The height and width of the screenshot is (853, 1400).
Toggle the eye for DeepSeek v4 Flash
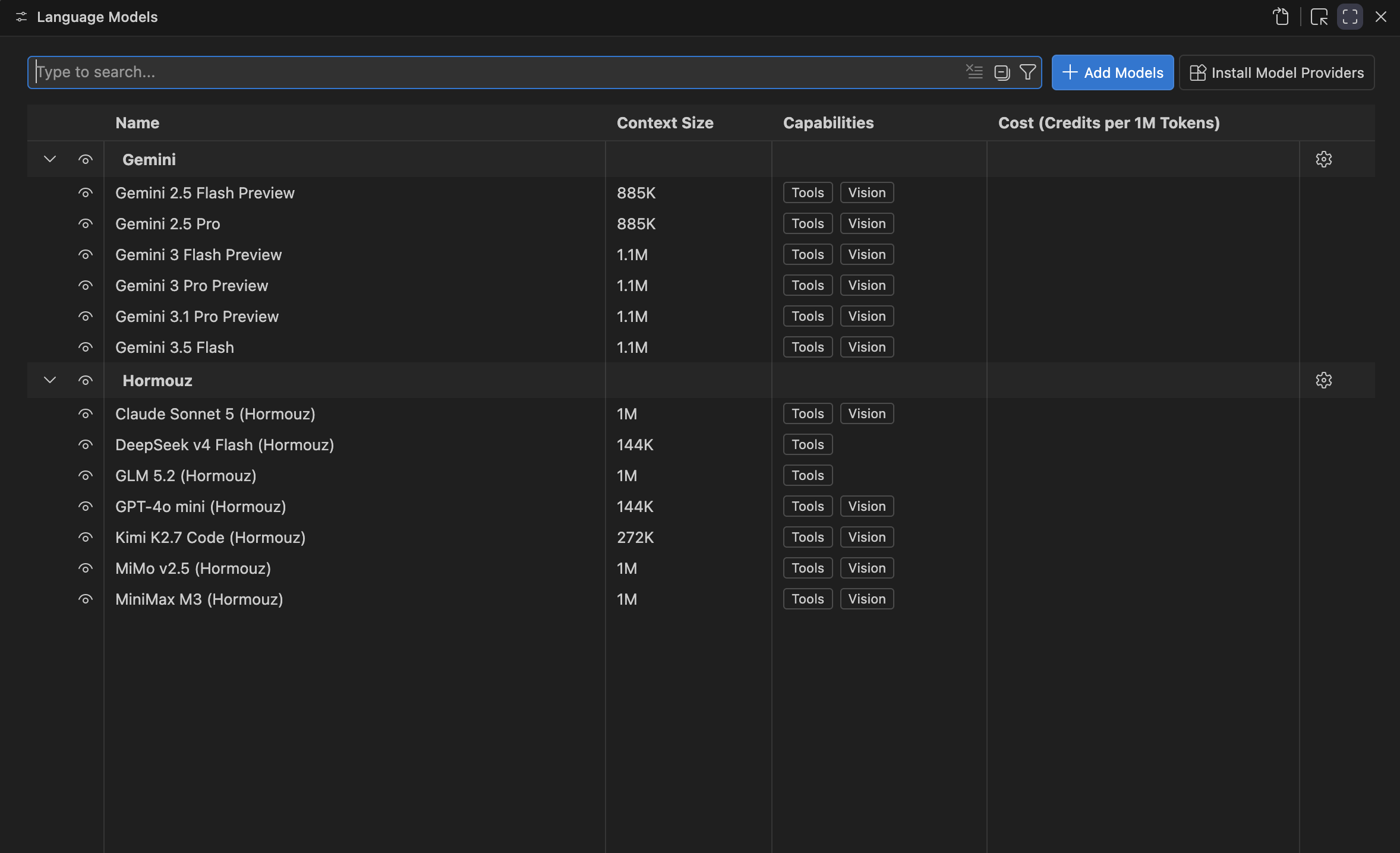pyautogui.click(x=86, y=444)
